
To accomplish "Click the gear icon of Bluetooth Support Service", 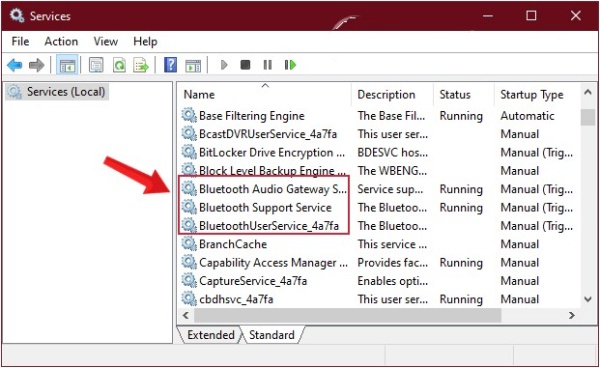I will (189, 207).
